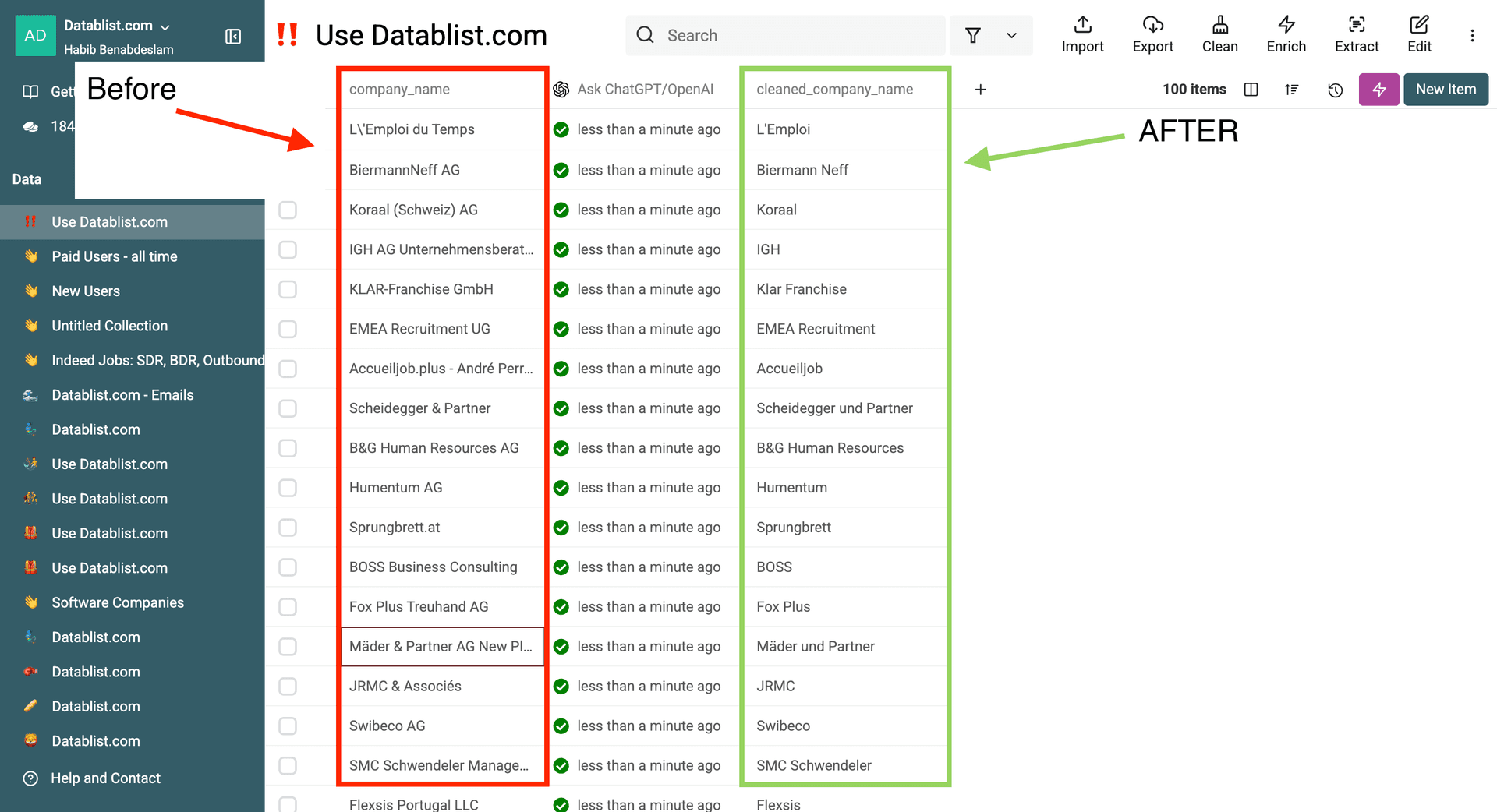Open the Extract tool
Image resolution: width=1497 pixels, height=812 pixels.
pyautogui.click(x=1356, y=35)
